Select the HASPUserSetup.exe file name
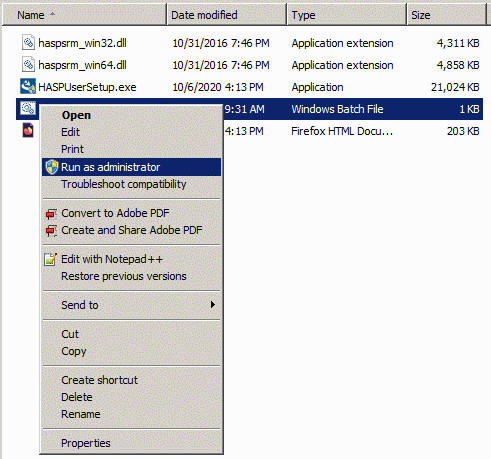This screenshot has height=459, width=491. point(87,87)
